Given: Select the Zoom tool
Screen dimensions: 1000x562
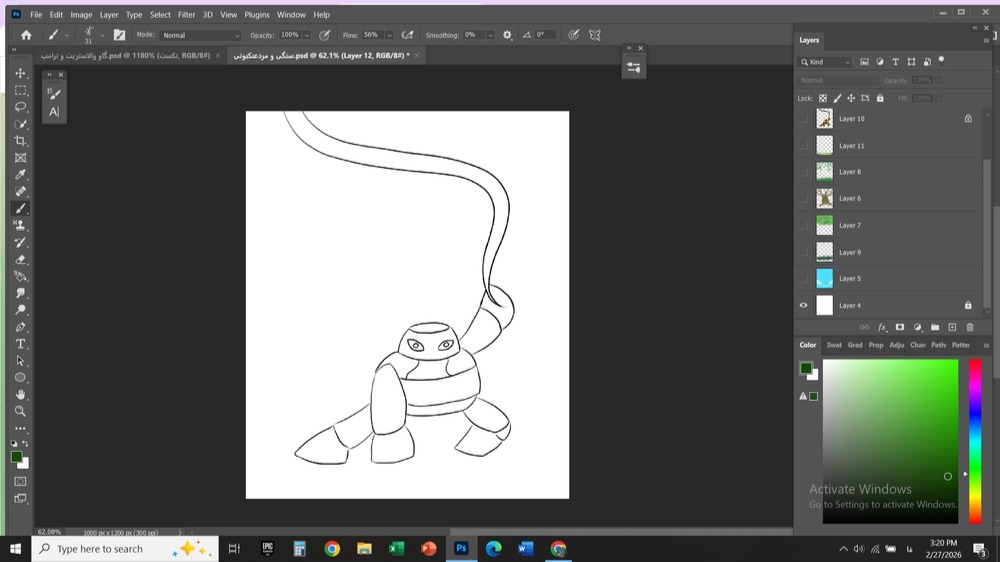Looking at the screenshot, I should coord(20,411).
